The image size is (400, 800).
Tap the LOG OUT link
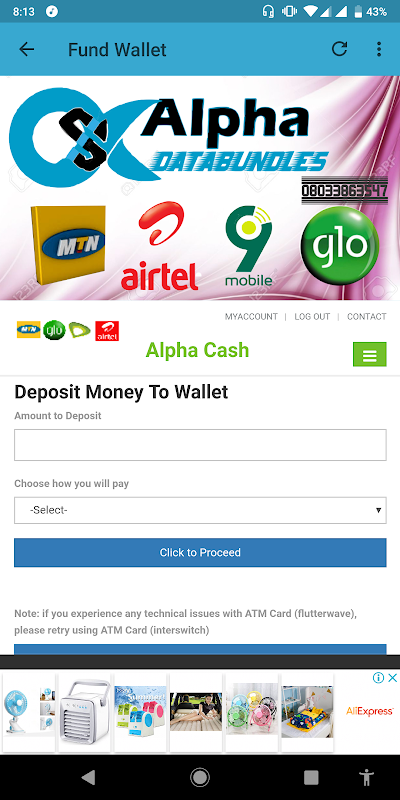(312, 317)
